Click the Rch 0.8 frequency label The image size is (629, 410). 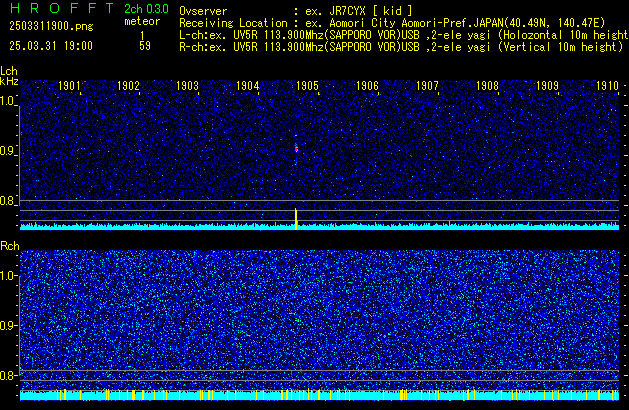(8, 375)
